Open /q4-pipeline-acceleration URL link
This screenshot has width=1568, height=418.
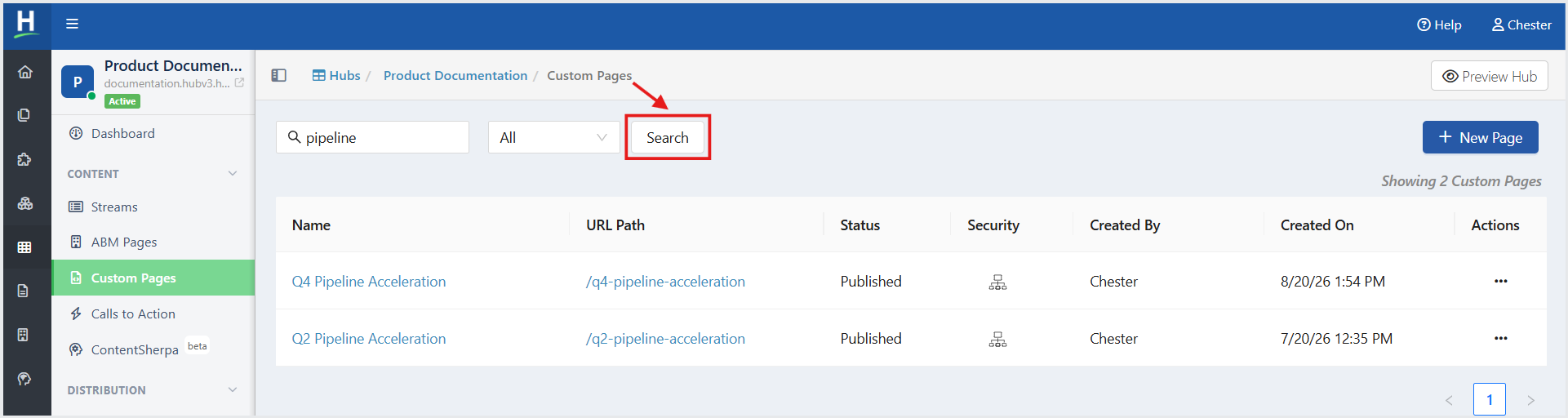click(x=665, y=281)
